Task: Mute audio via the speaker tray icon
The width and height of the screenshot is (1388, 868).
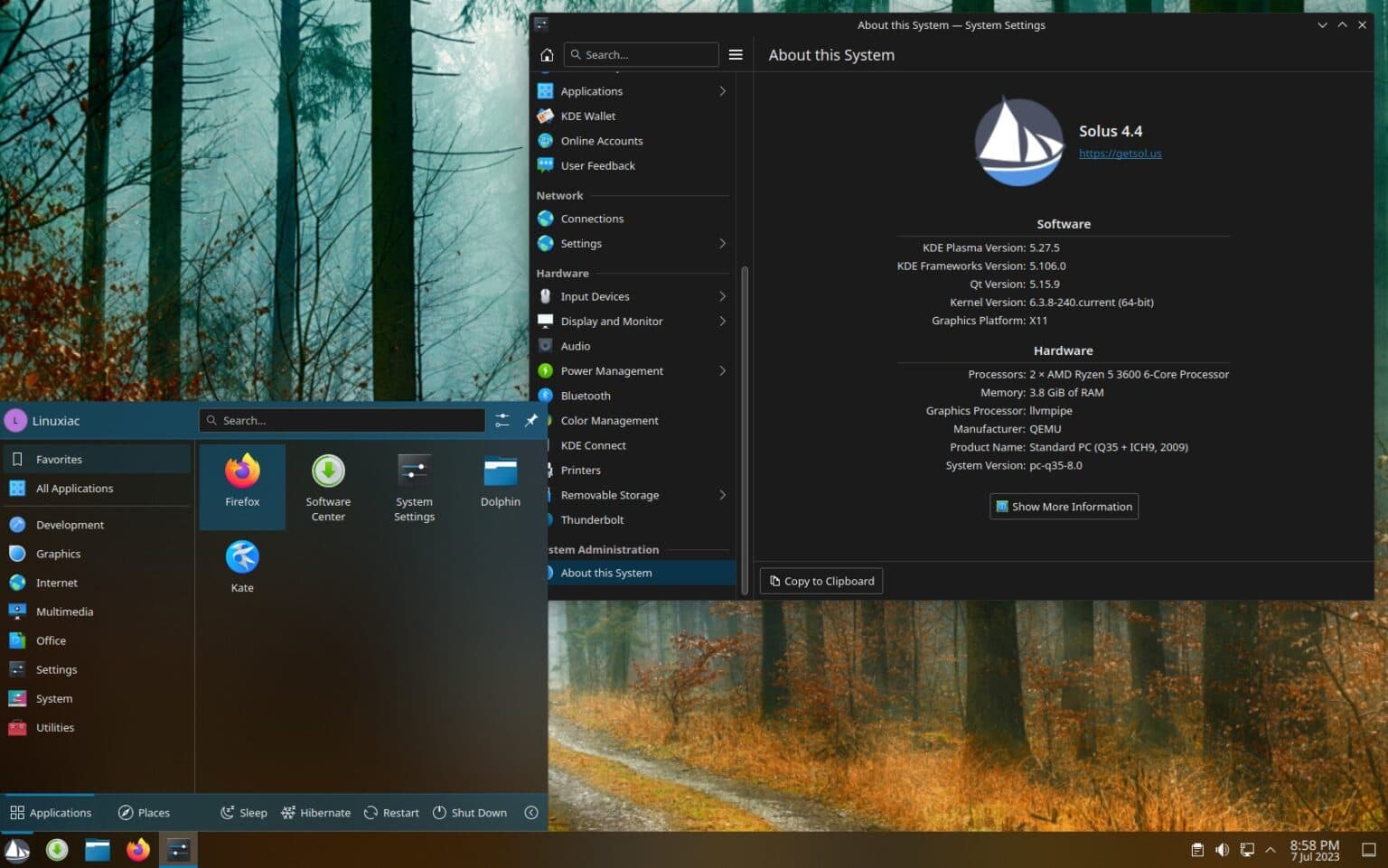Action: click(x=1222, y=850)
